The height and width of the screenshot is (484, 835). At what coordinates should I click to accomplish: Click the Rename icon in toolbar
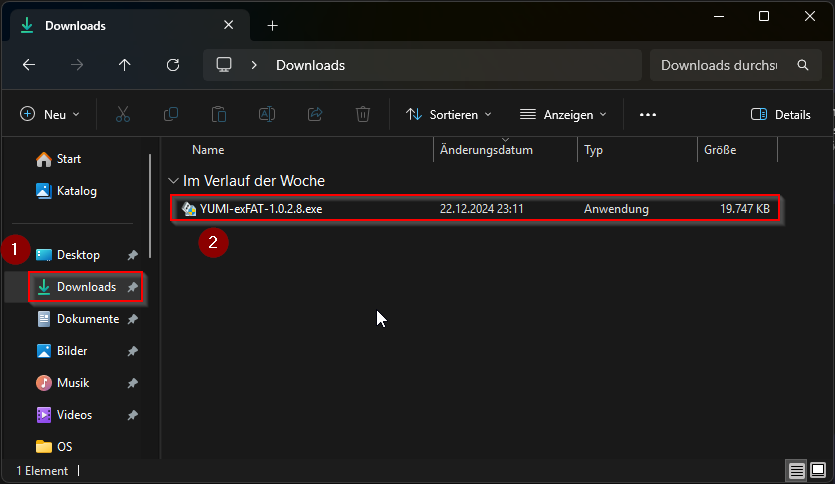[267, 114]
